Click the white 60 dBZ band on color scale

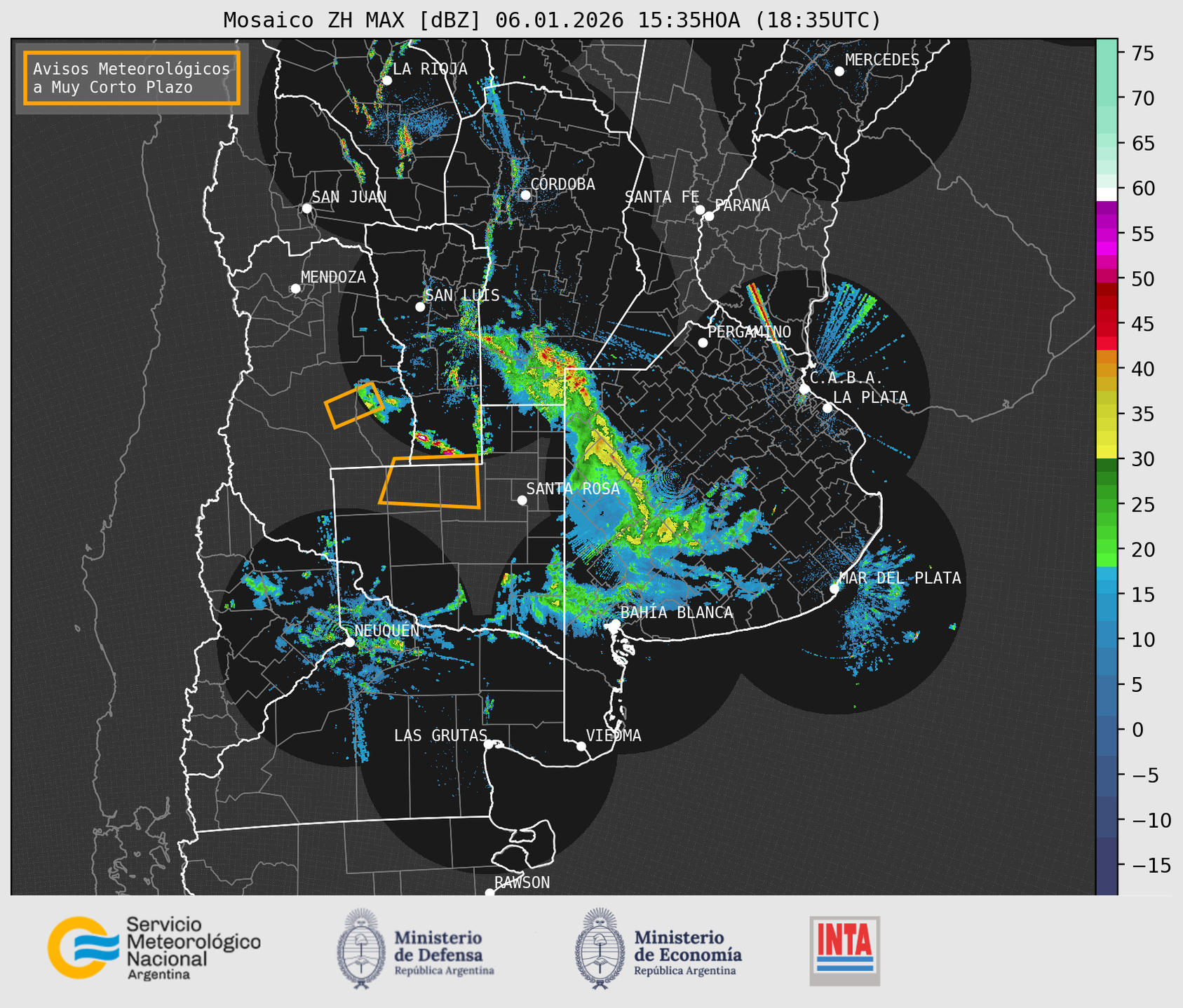[1107, 193]
